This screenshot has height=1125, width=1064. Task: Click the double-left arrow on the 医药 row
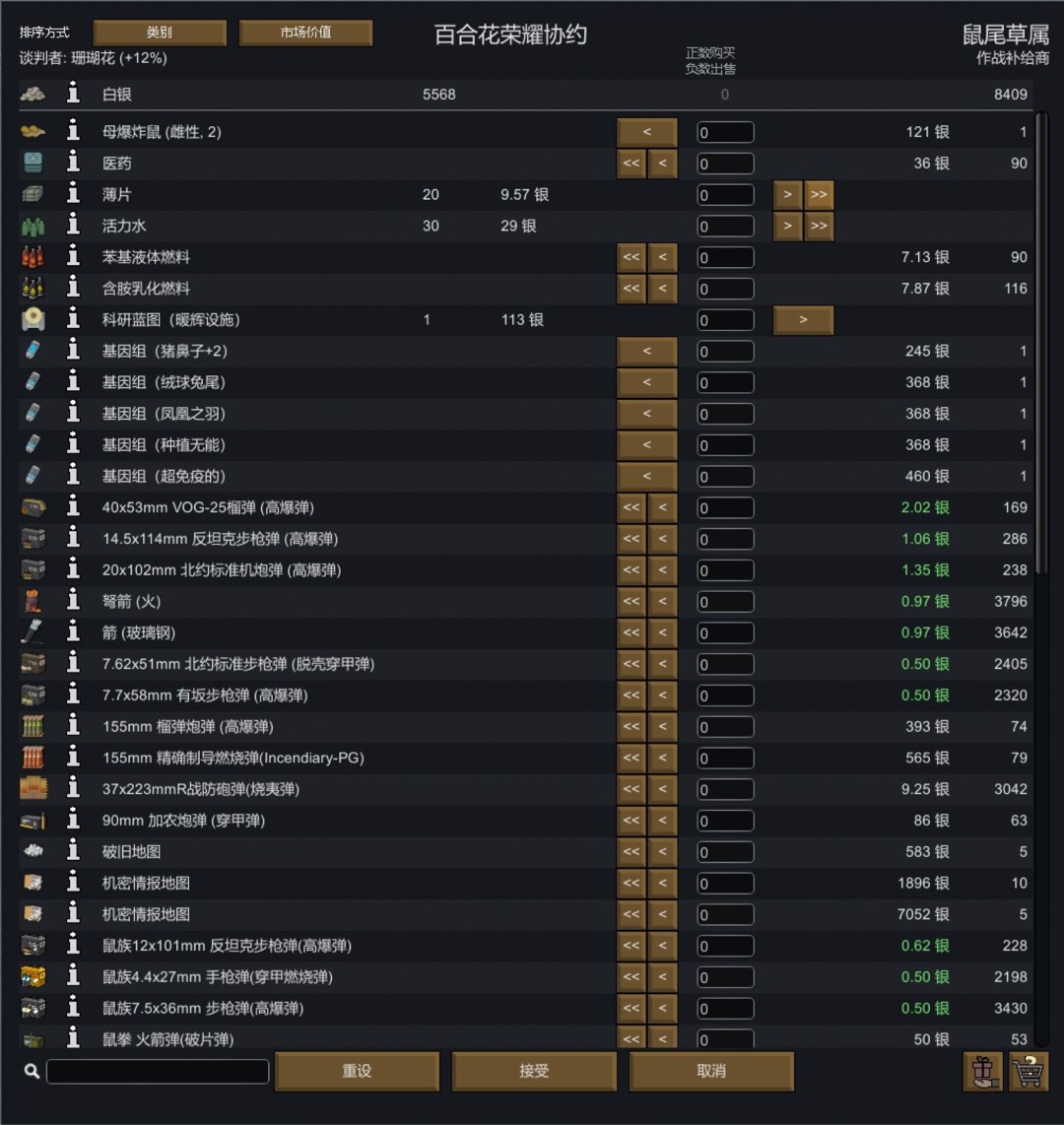point(632,164)
